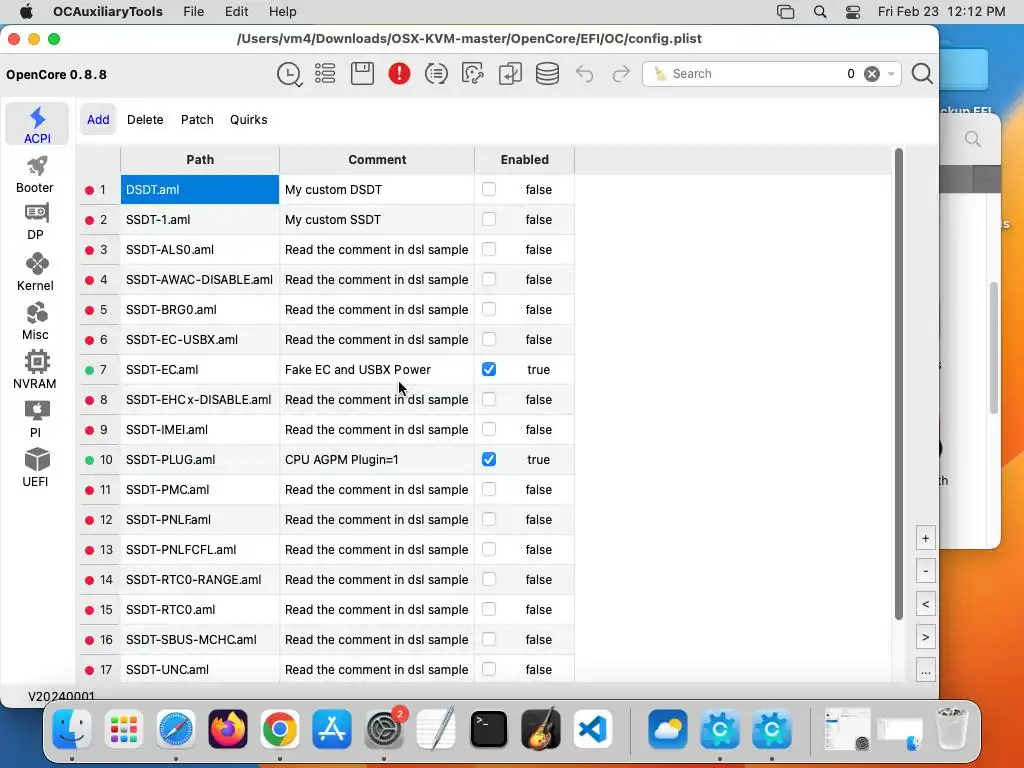1024x768 pixels.
Task: Open Firefox from the dock
Action: pos(227,729)
